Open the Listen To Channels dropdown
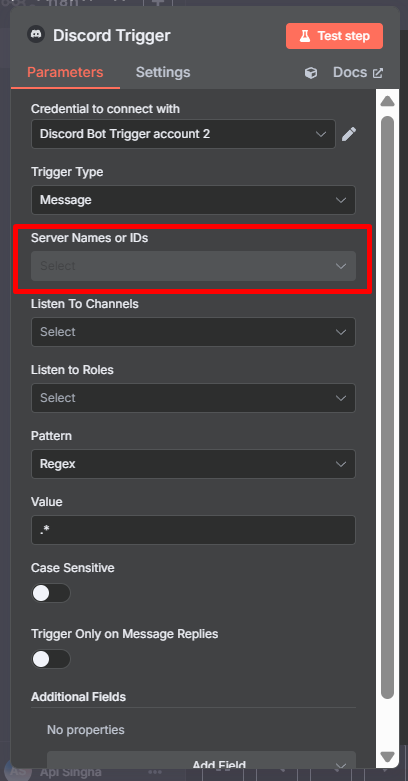This screenshot has height=781, width=408. (x=193, y=332)
